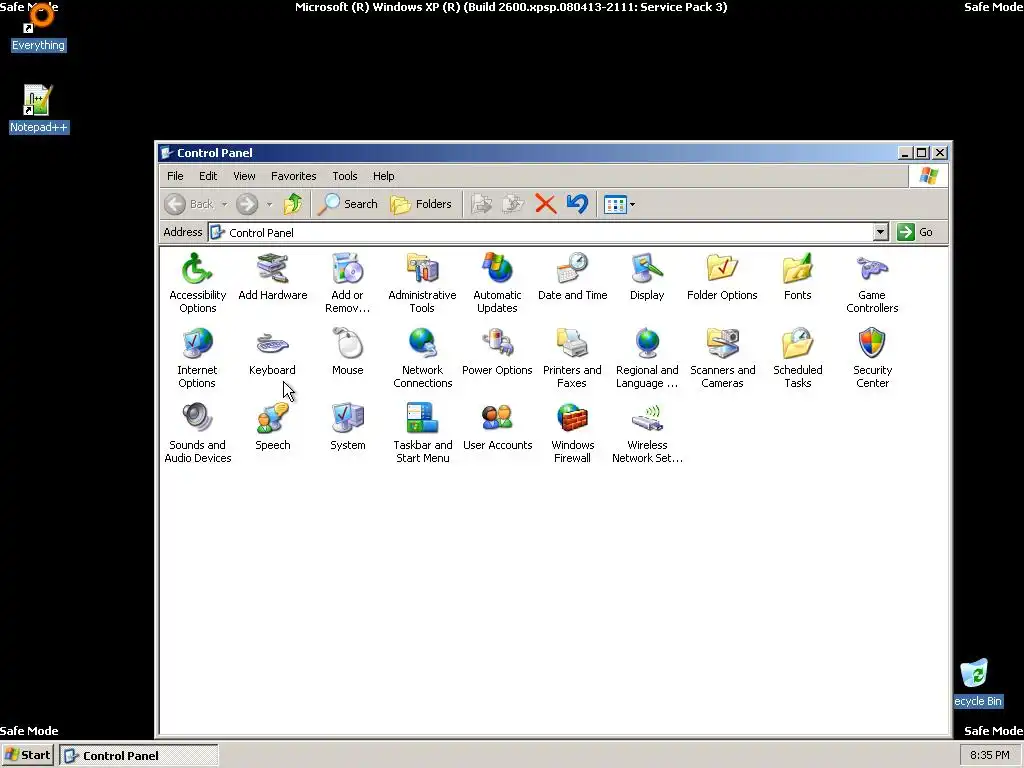Open the Help menu

pyautogui.click(x=383, y=176)
